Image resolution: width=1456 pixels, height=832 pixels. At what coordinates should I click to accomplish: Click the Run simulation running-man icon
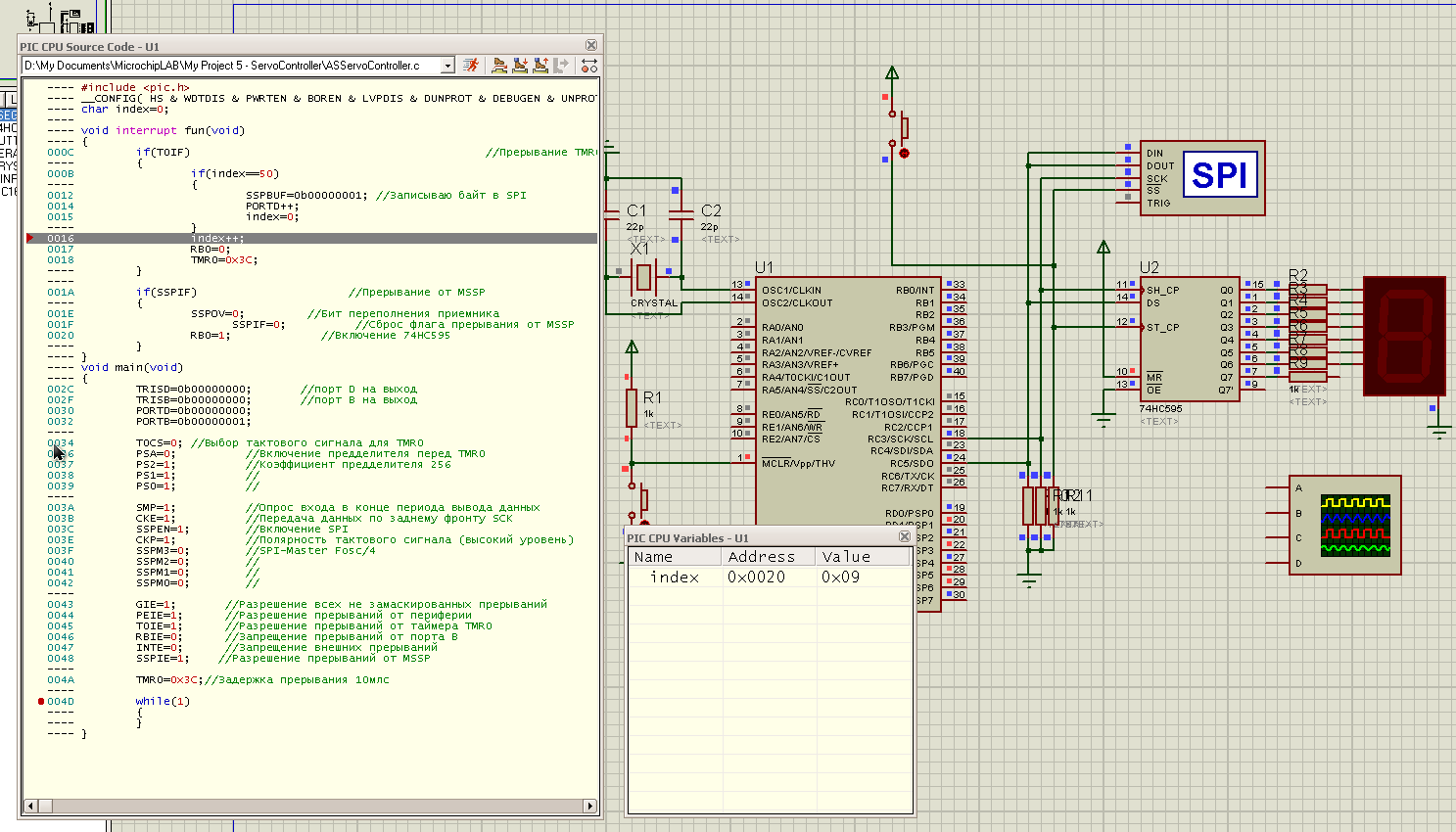(x=472, y=66)
